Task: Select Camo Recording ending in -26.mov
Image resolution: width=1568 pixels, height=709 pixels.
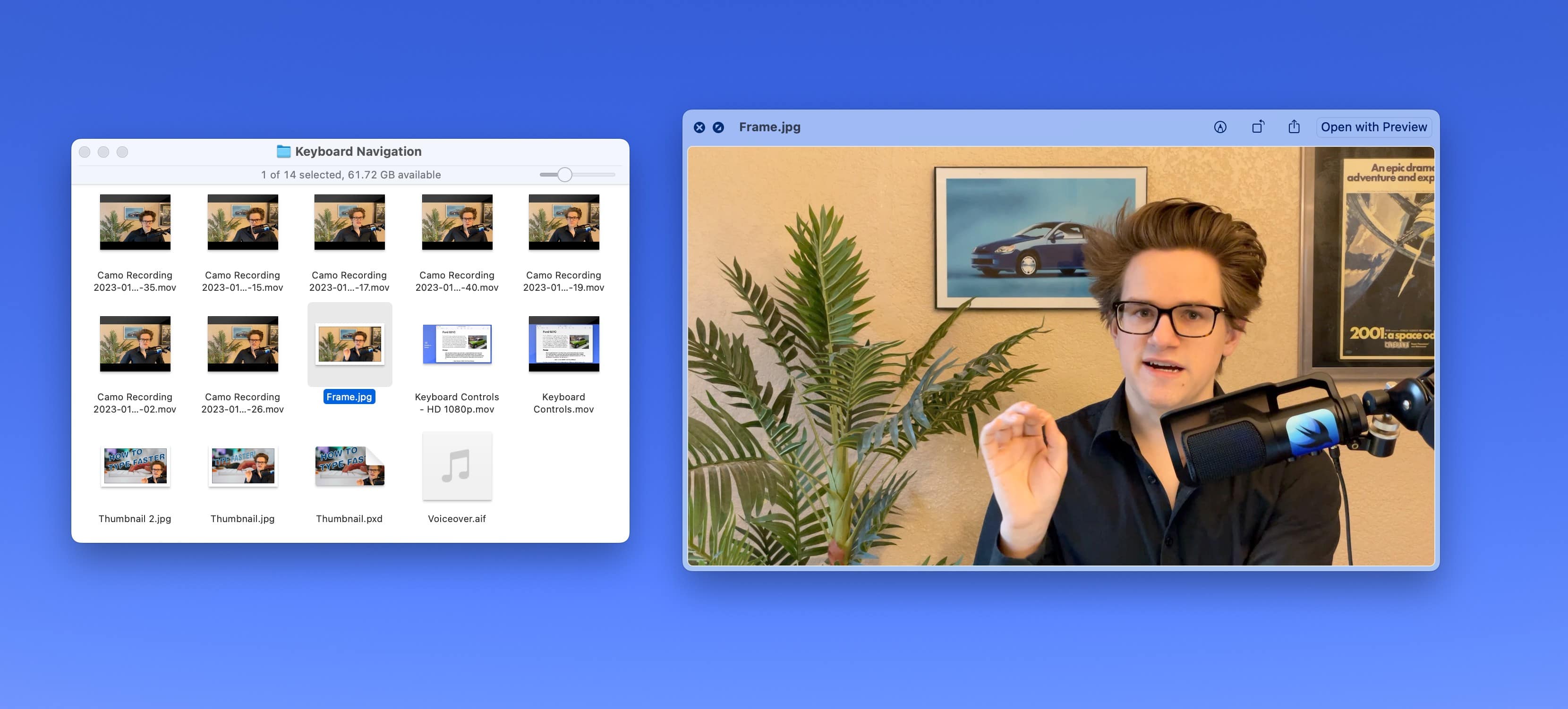Action: click(x=242, y=344)
